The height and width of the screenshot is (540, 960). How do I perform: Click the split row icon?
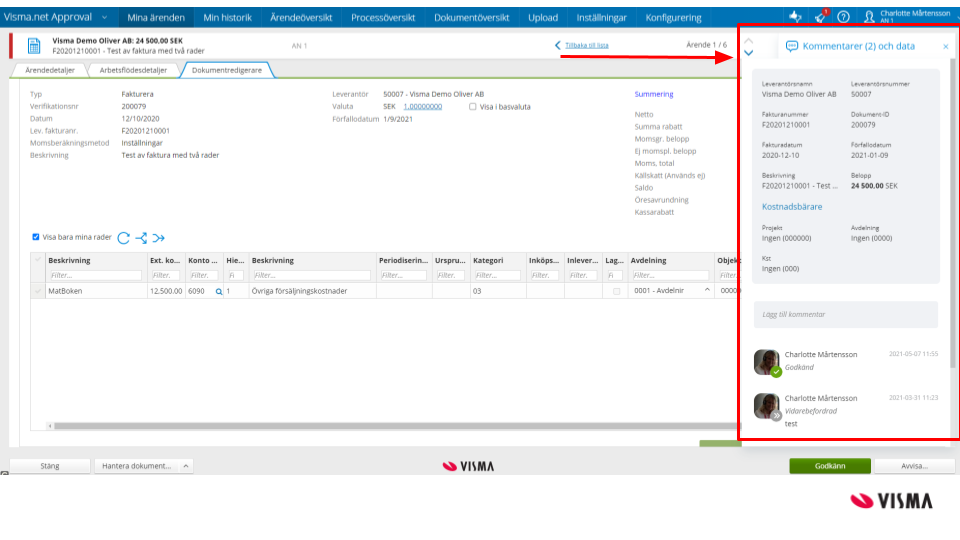point(141,238)
